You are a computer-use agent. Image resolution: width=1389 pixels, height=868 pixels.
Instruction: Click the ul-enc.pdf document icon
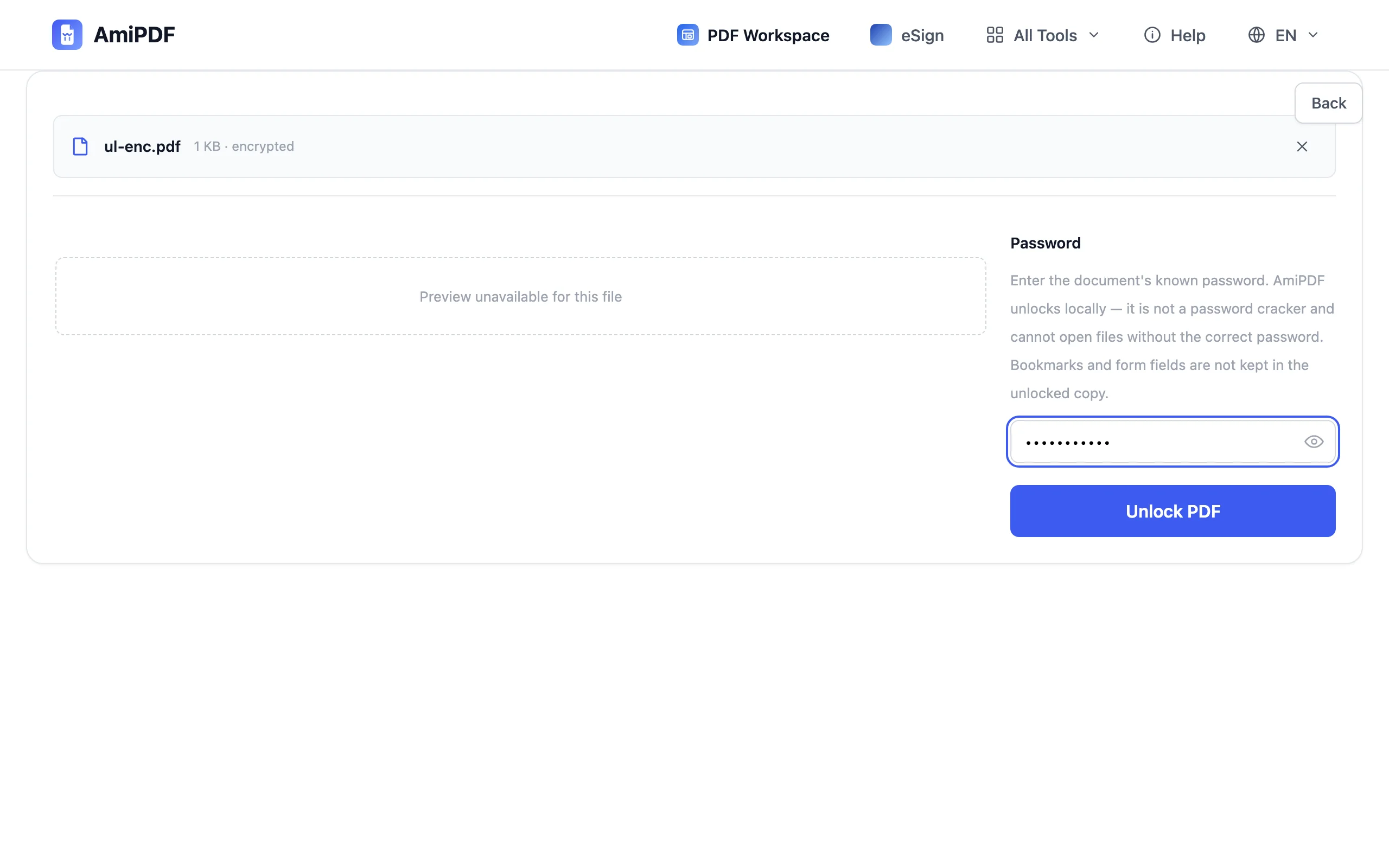point(80,146)
